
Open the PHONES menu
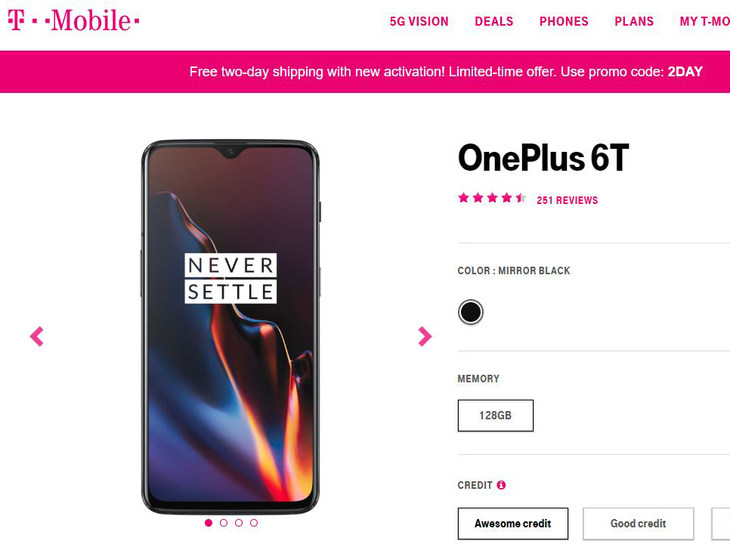[x=564, y=21]
